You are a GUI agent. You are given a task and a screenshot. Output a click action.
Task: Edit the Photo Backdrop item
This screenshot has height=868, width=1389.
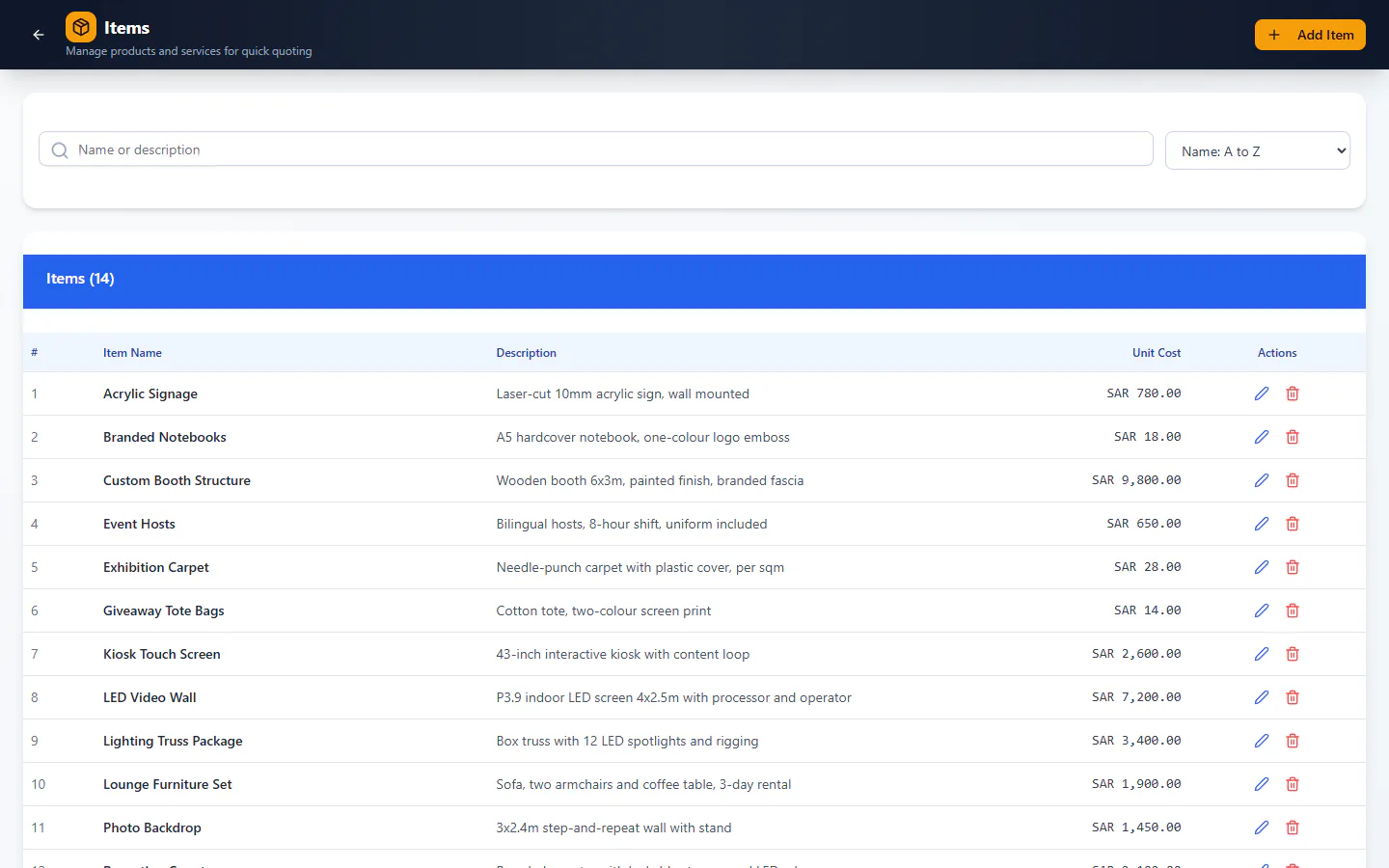click(1262, 827)
